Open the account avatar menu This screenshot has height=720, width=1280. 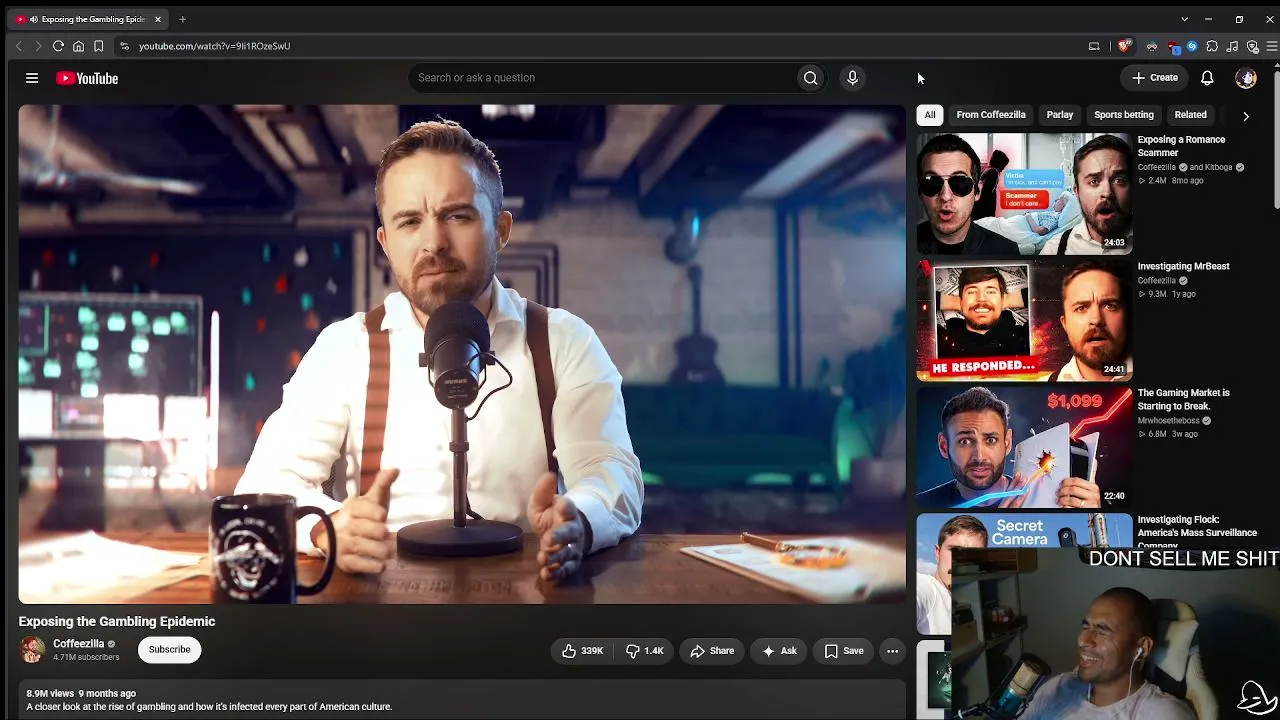pos(1246,78)
